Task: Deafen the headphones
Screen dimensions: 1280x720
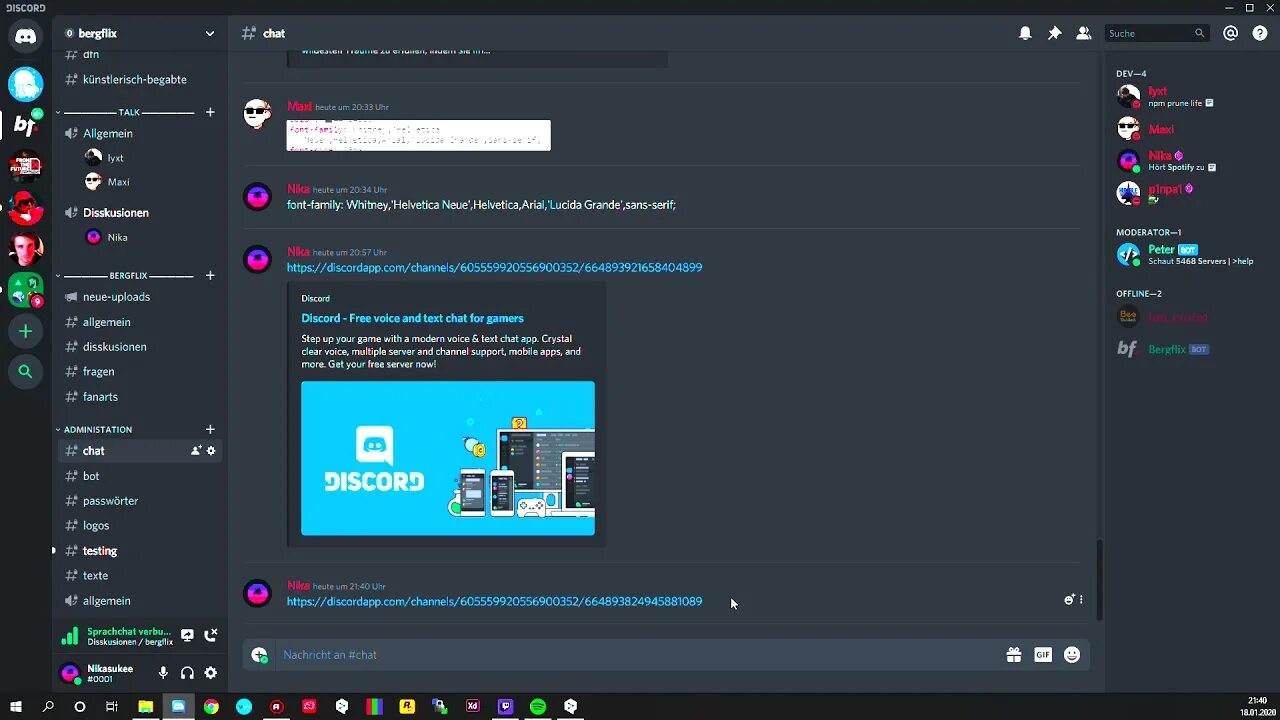Action: [187, 673]
